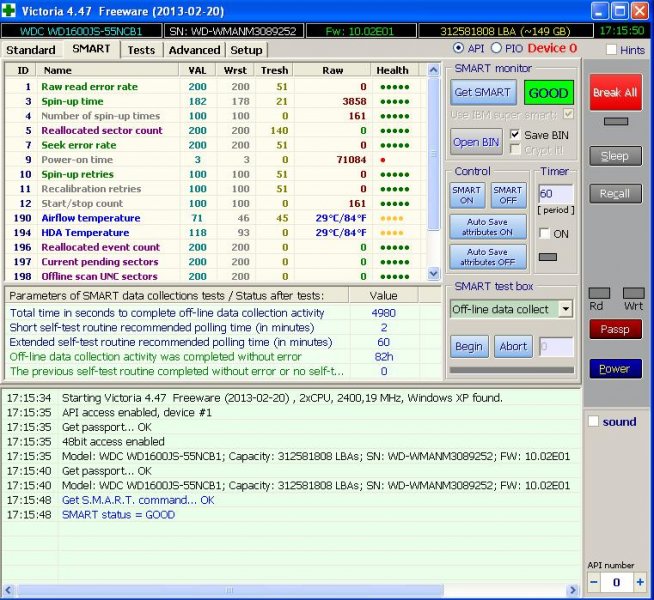The height and width of the screenshot is (600, 654).
Task: Put the drive to Sleep
Action: tap(615, 156)
